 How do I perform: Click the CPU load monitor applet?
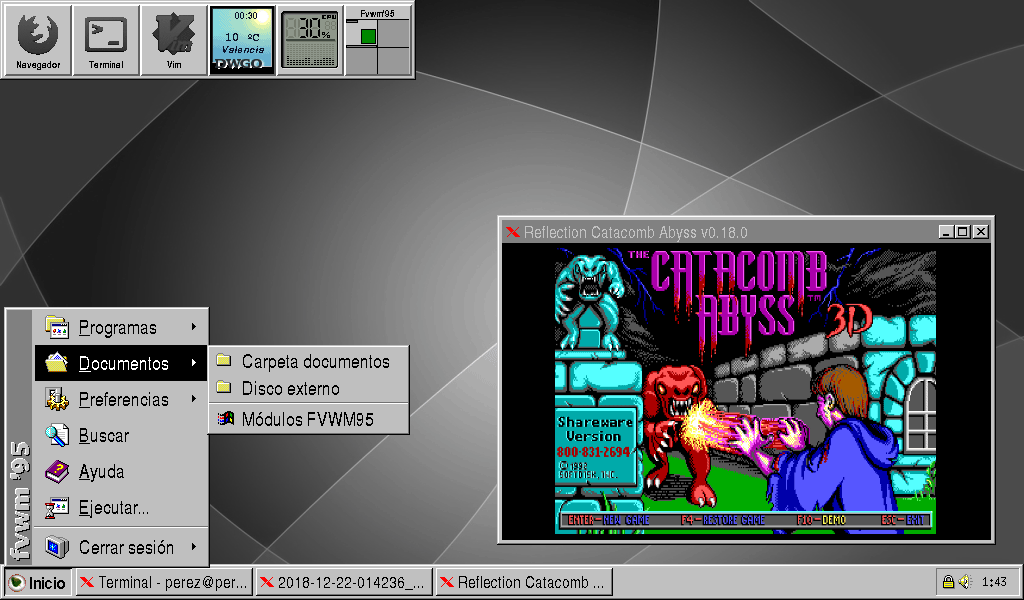click(x=310, y=40)
